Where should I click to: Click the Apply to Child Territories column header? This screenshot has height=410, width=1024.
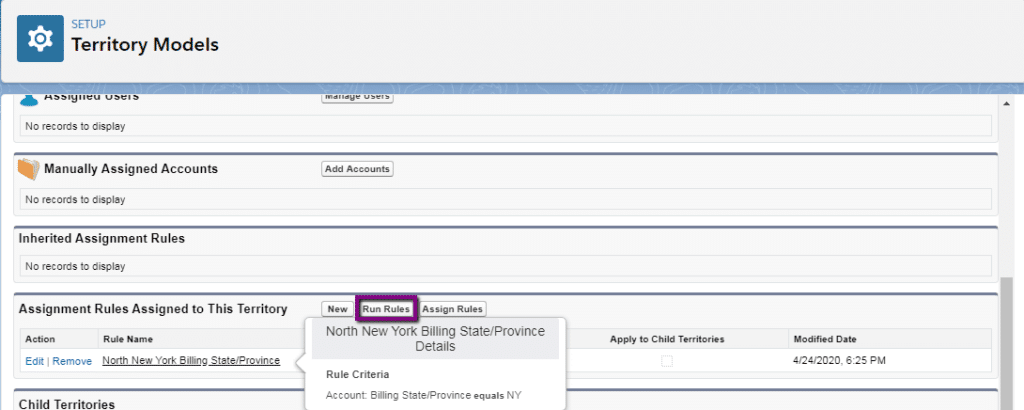[667, 338]
